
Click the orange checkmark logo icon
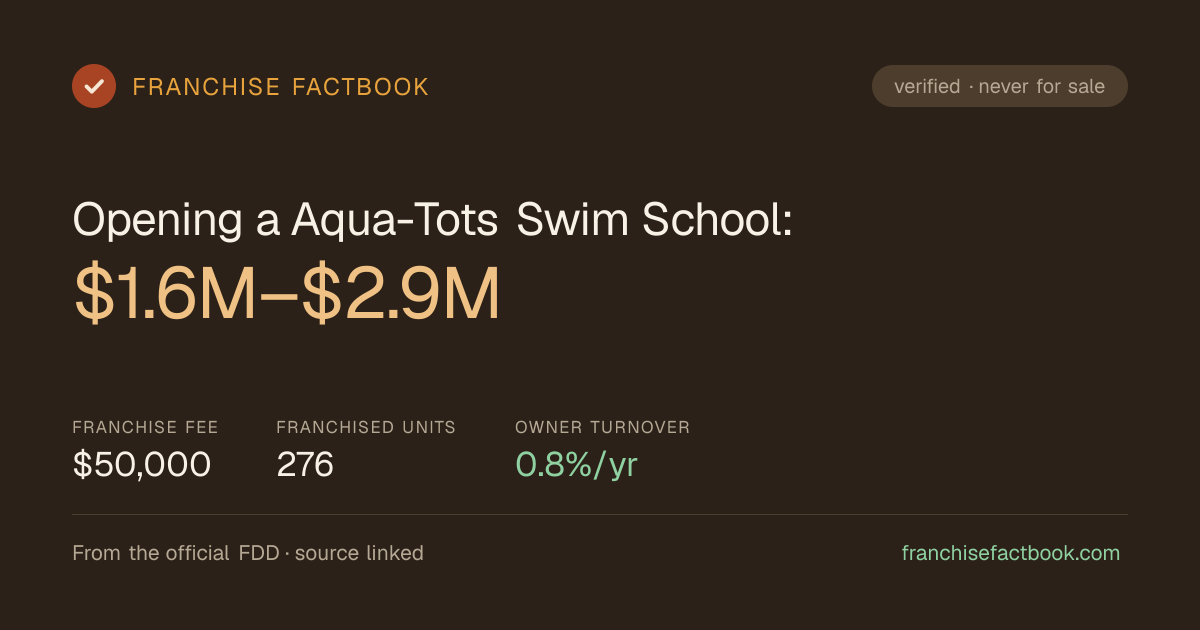click(x=94, y=86)
